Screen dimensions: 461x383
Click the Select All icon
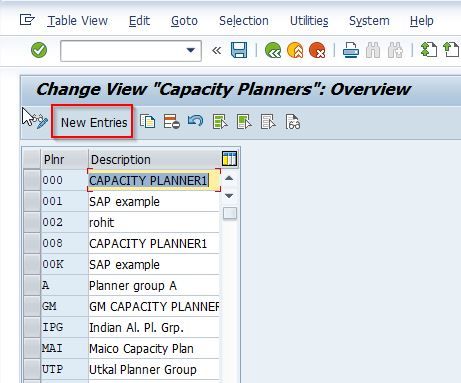point(220,122)
